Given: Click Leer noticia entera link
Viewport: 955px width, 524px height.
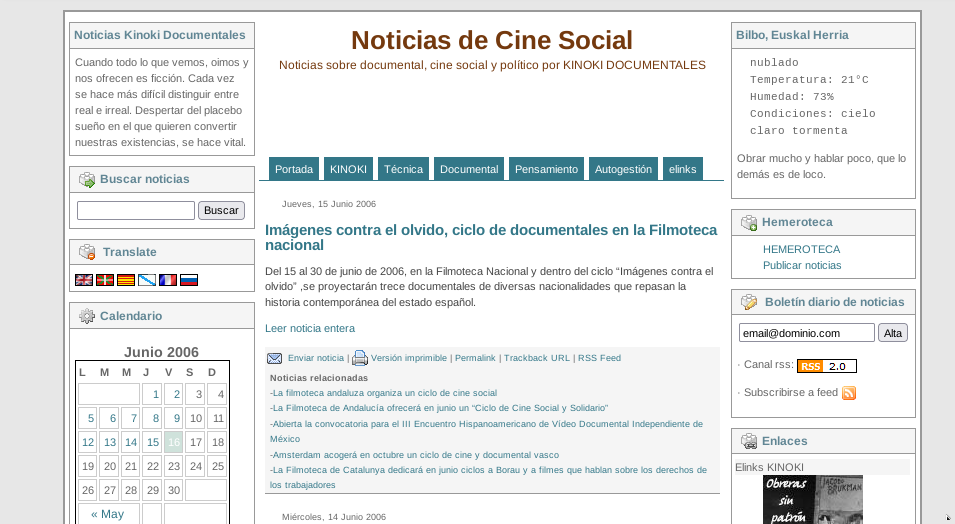Looking at the screenshot, I should click(x=309, y=328).
